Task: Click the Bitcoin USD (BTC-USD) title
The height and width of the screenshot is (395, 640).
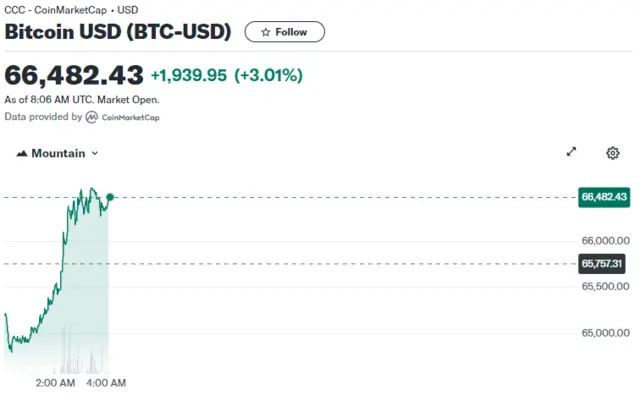Action: [118, 32]
